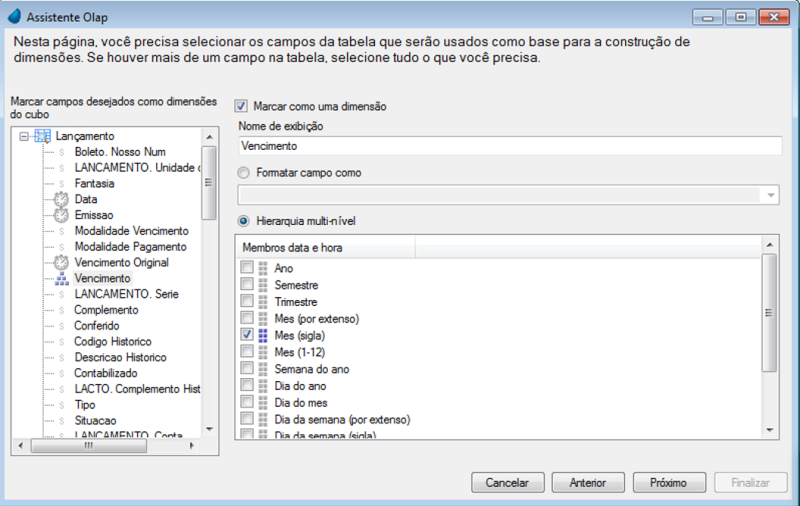Click the grid icon next to Dia da semana (por extenso)
Screen dimensions: 800x506
[x=263, y=420]
